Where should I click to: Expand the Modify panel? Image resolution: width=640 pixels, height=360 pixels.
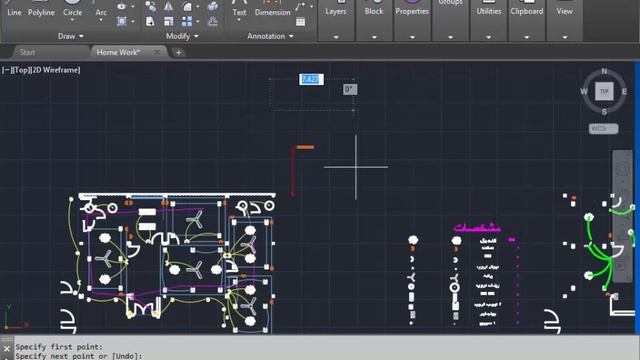[182, 36]
